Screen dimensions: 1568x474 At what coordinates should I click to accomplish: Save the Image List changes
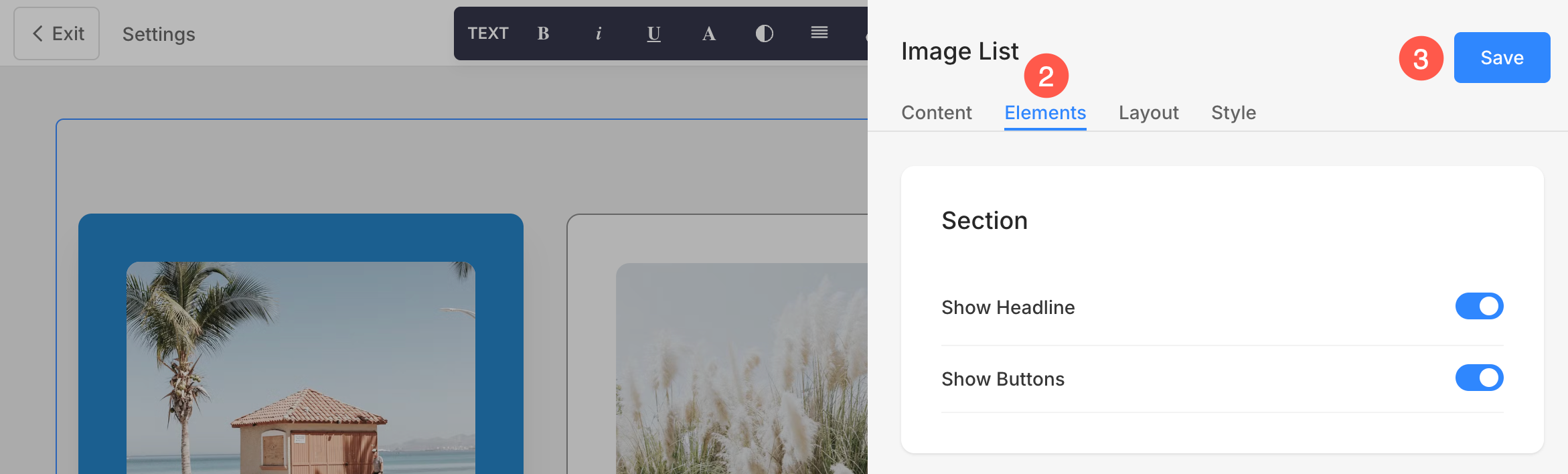point(1502,58)
